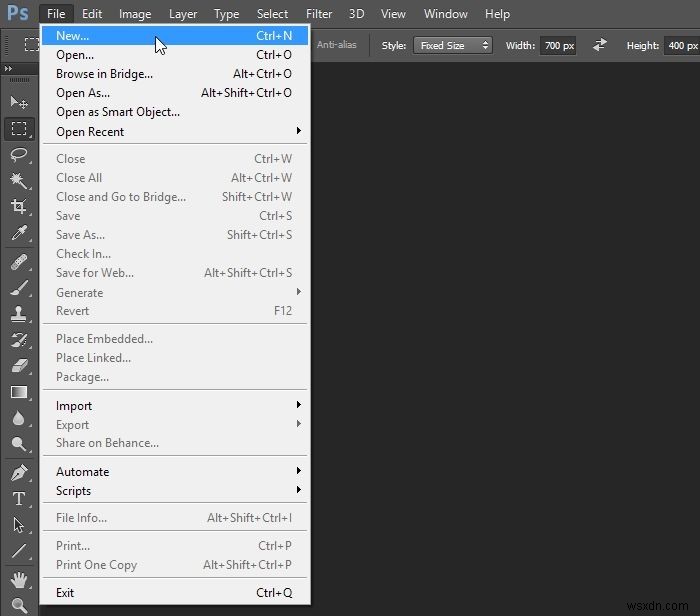Select the Path Selection tool
Viewport: 700px width, 616px height.
point(19,525)
